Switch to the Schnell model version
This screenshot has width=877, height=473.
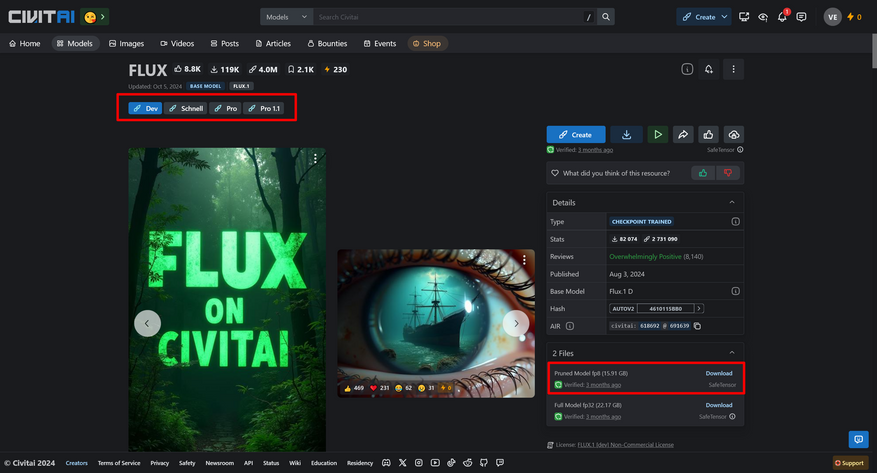coord(185,108)
